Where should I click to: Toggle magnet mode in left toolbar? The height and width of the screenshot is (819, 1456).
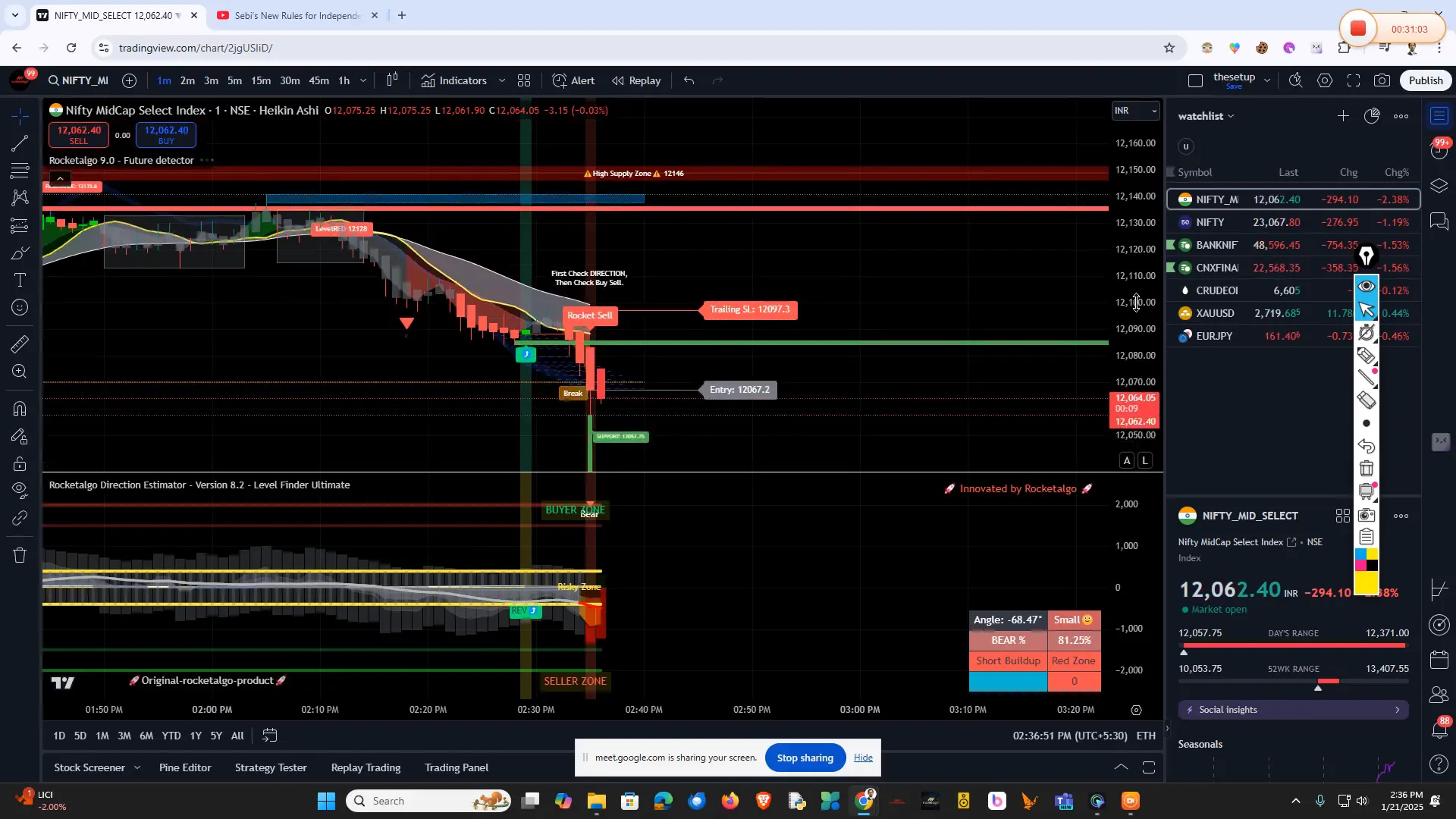tap(20, 409)
